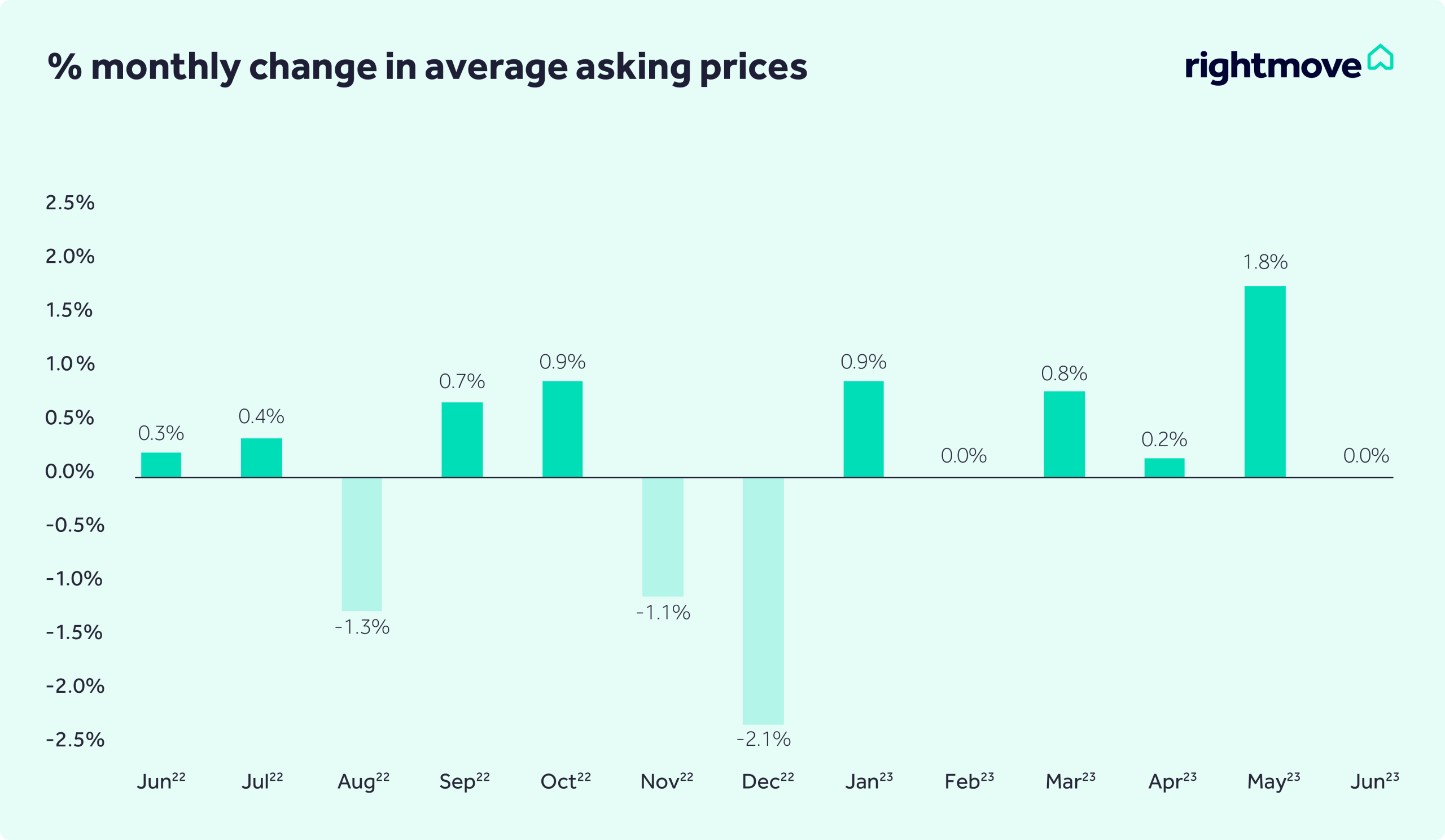Click the Jun 23 x-axis label
The width and height of the screenshot is (1445, 840).
[x=1374, y=781]
